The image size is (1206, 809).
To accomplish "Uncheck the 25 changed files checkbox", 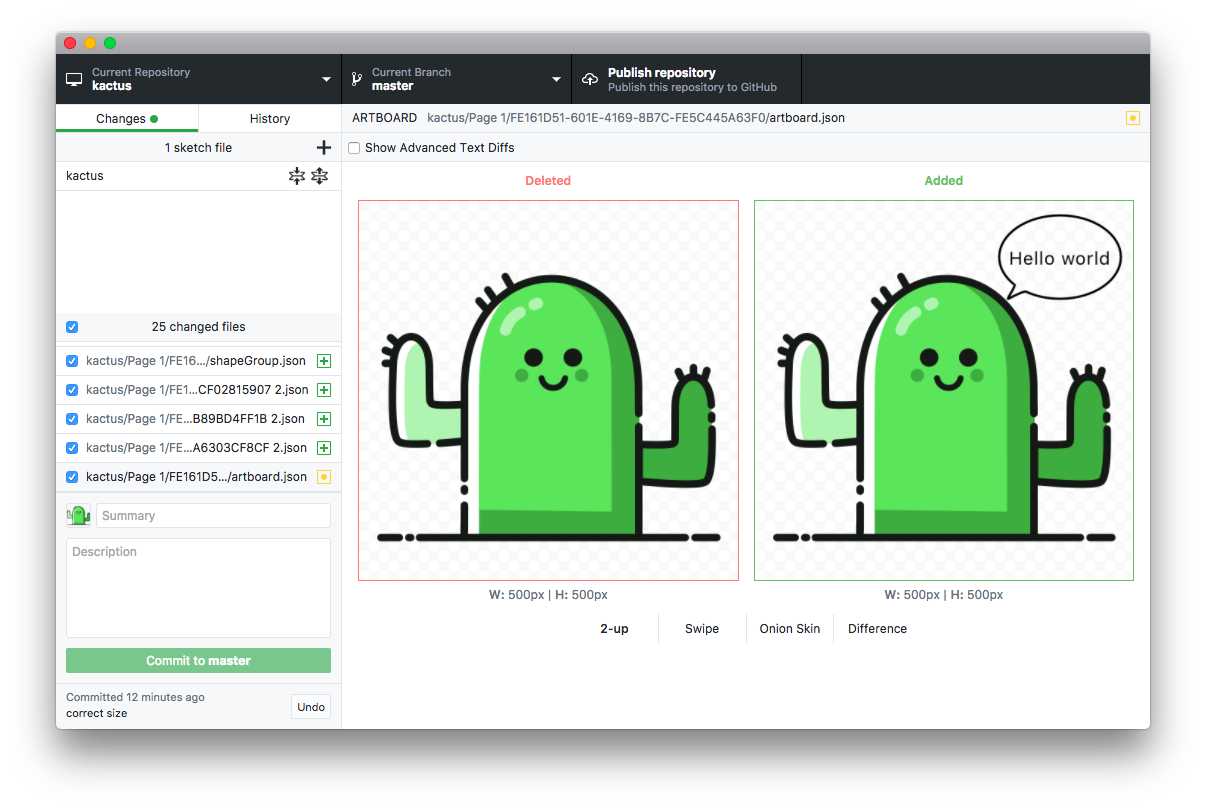I will 72,327.
